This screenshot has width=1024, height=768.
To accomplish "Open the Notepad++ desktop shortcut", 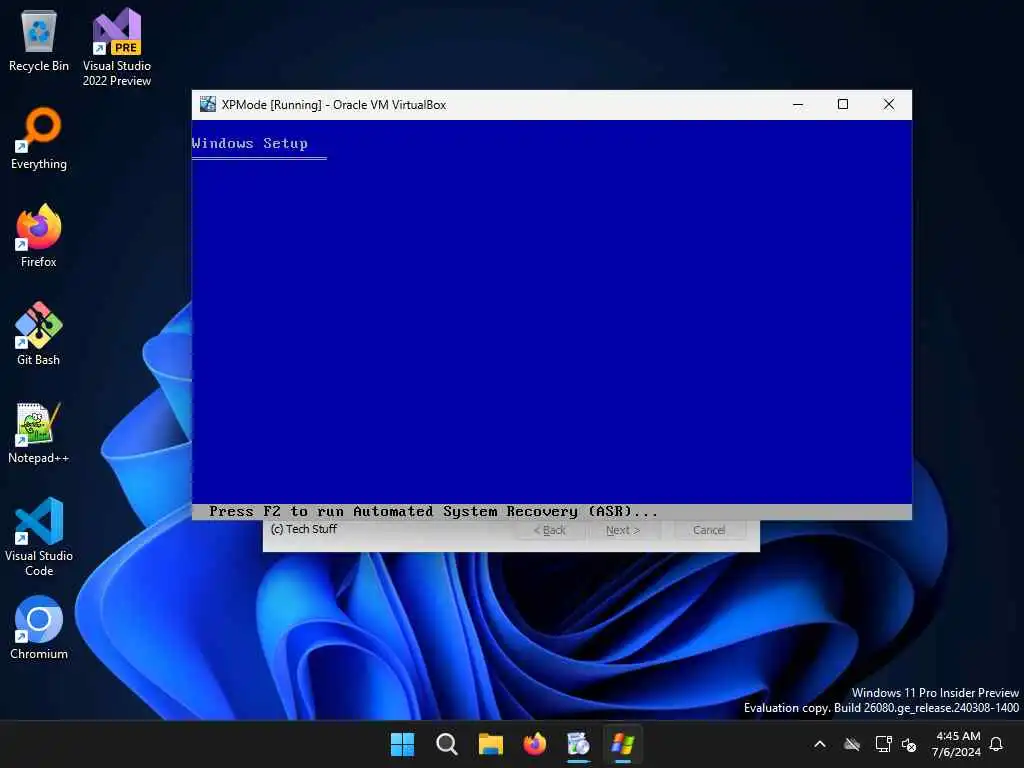I will click(39, 432).
